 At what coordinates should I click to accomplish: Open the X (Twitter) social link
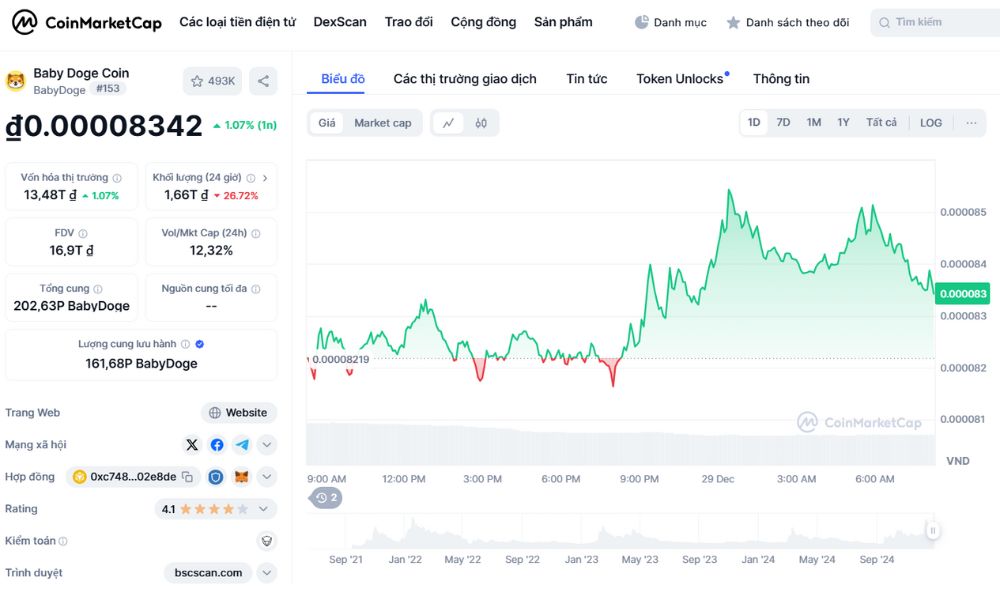[x=192, y=445]
